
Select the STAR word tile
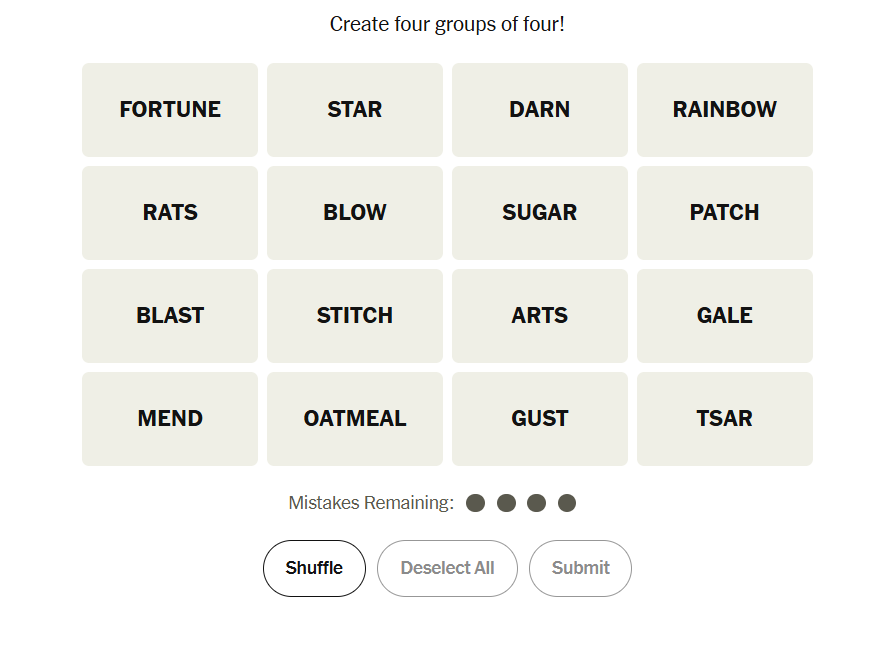pos(355,110)
